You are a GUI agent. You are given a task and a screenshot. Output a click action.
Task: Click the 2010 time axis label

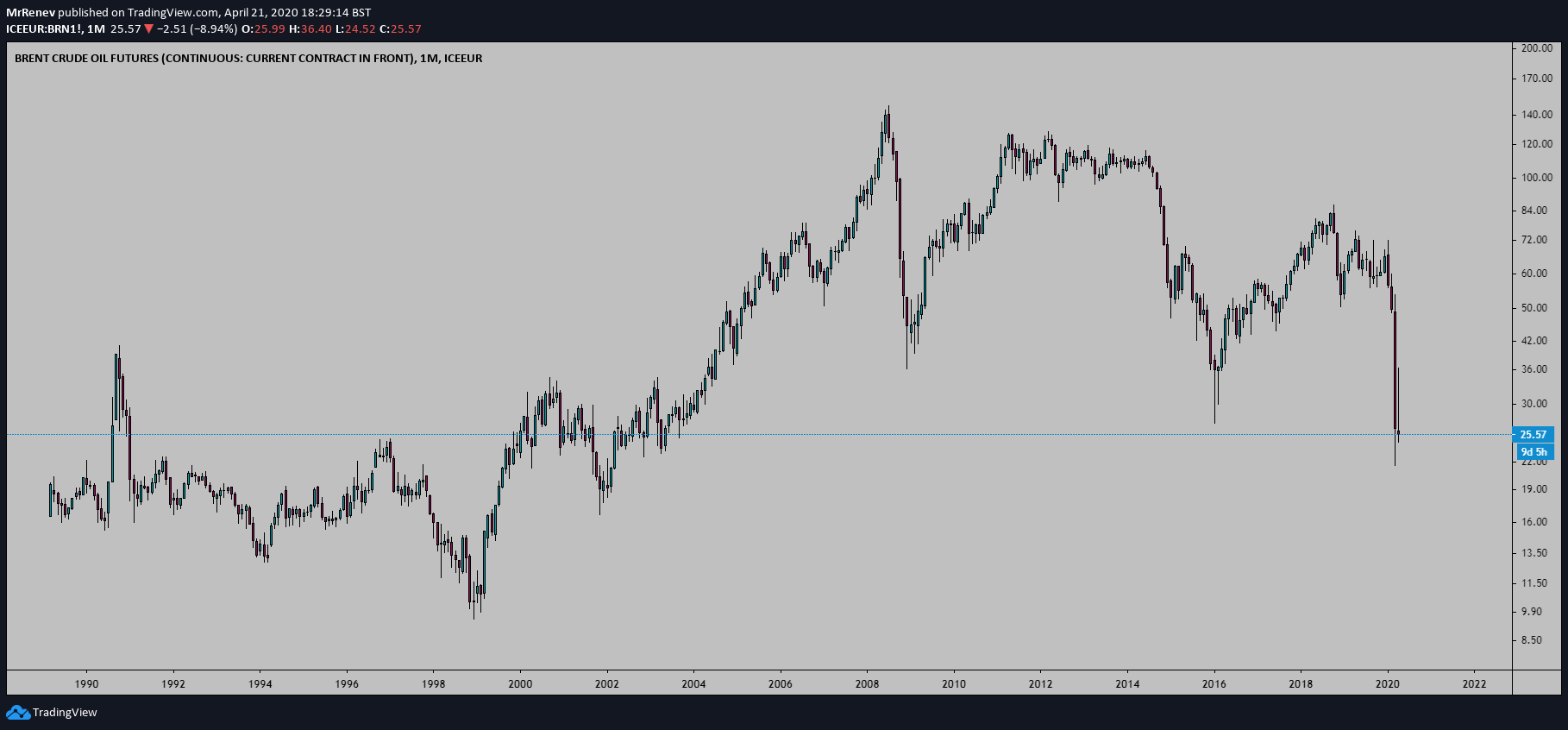(954, 684)
